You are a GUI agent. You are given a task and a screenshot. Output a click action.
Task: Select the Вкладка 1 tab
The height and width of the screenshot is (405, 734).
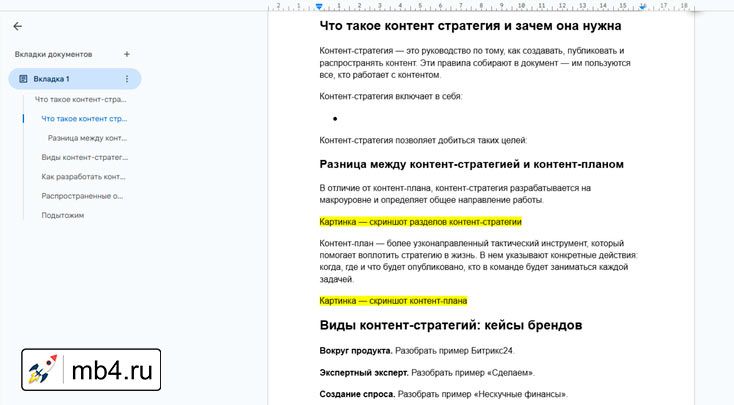point(75,79)
